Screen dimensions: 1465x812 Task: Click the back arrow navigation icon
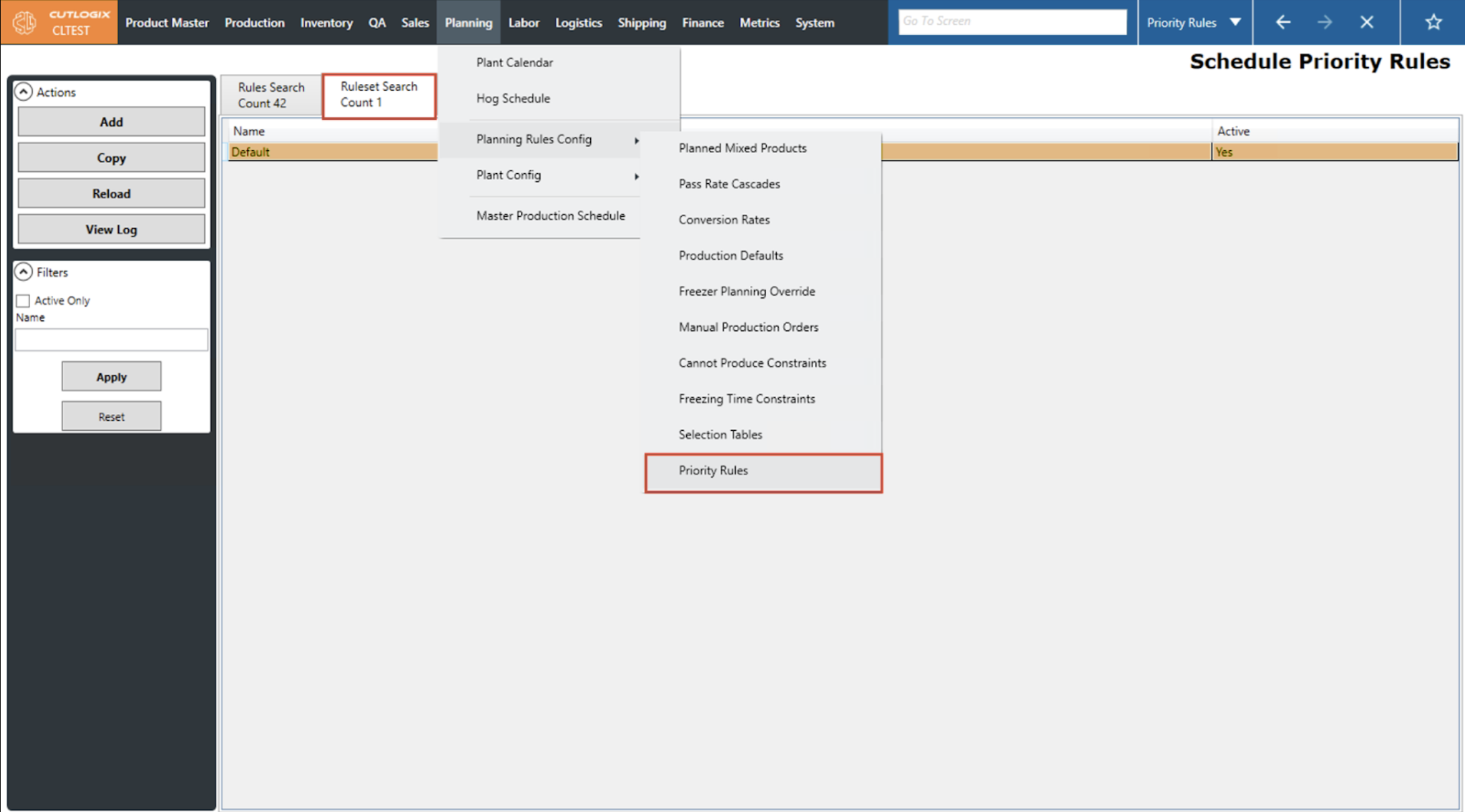point(1283,22)
